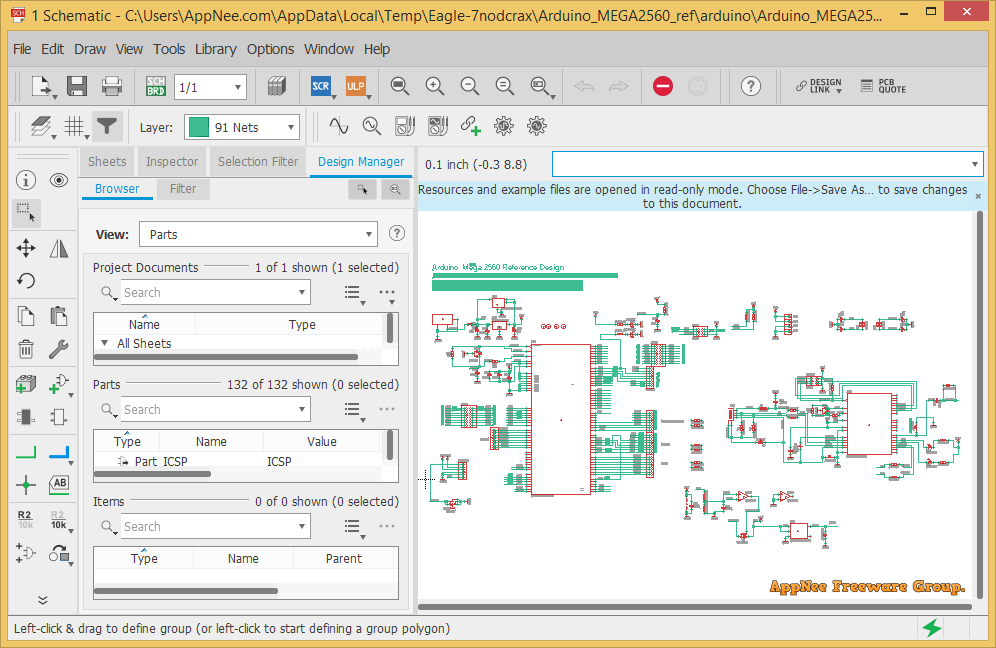The height and width of the screenshot is (648, 996).
Task: Open Items list view options dropdown
Action: tap(354, 527)
